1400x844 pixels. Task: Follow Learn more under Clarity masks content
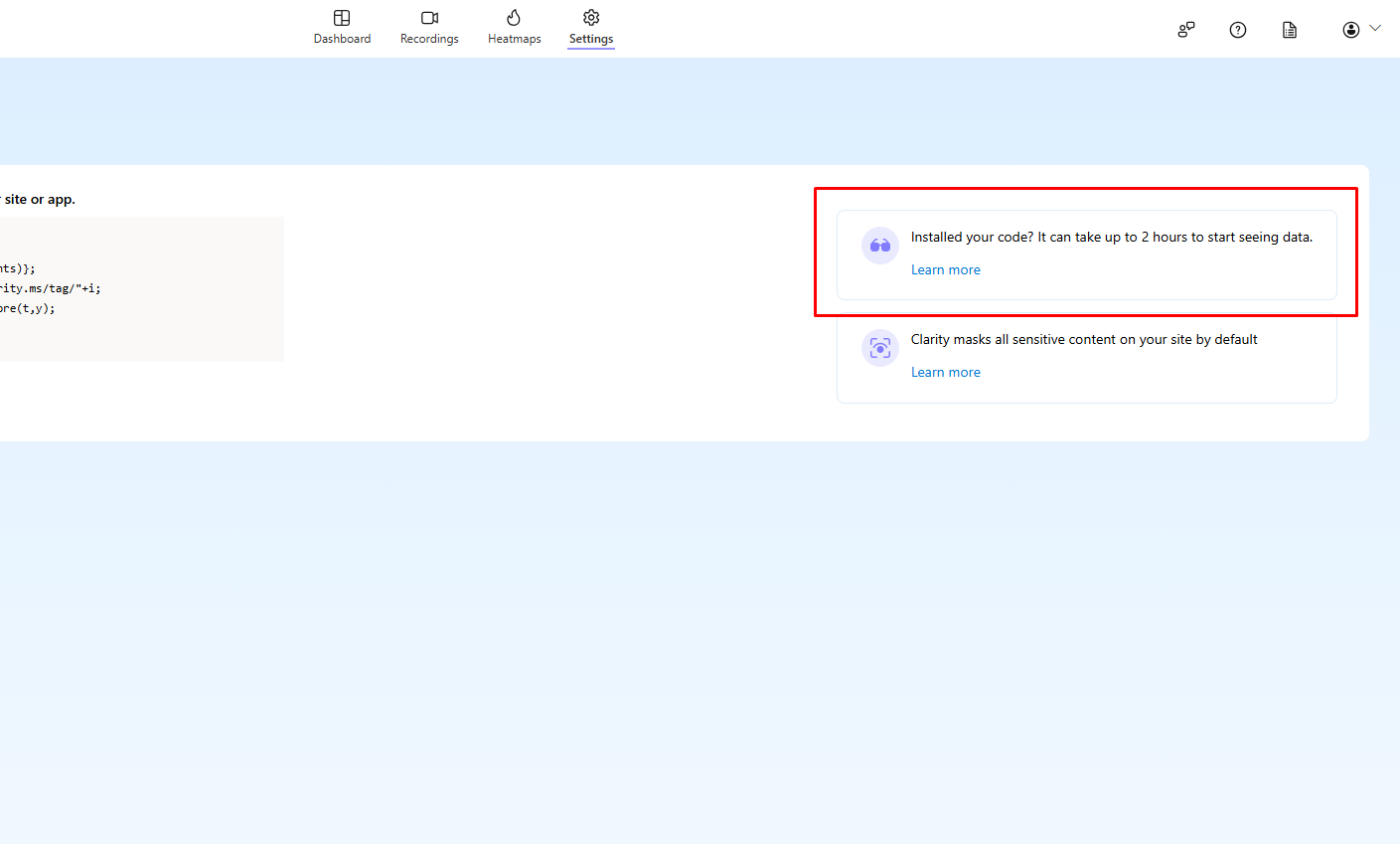pos(946,372)
